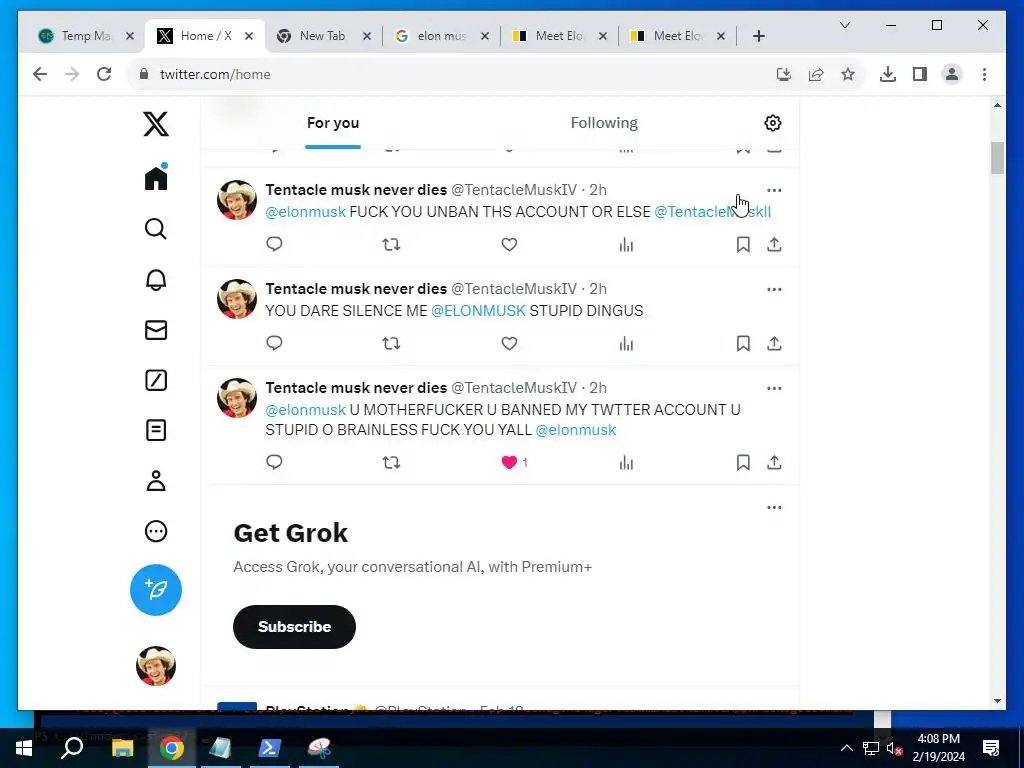The image size is (1024, 768).
Task: Open Explore search magnifier in sidebar
Action: 155,229
